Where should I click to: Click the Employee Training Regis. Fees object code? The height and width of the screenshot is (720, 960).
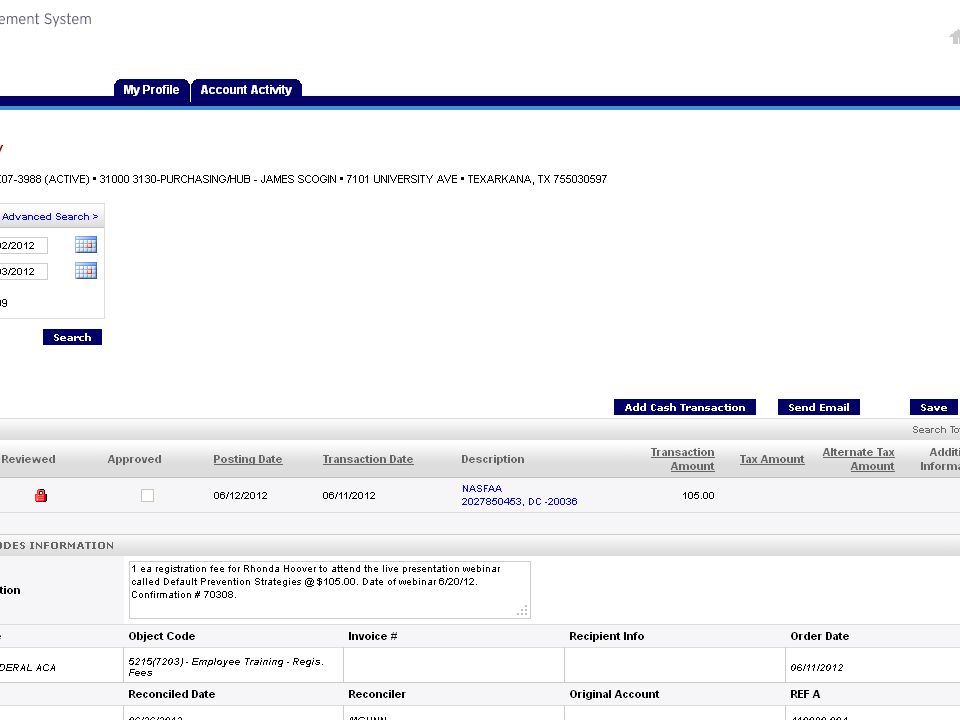coord(226,667)
